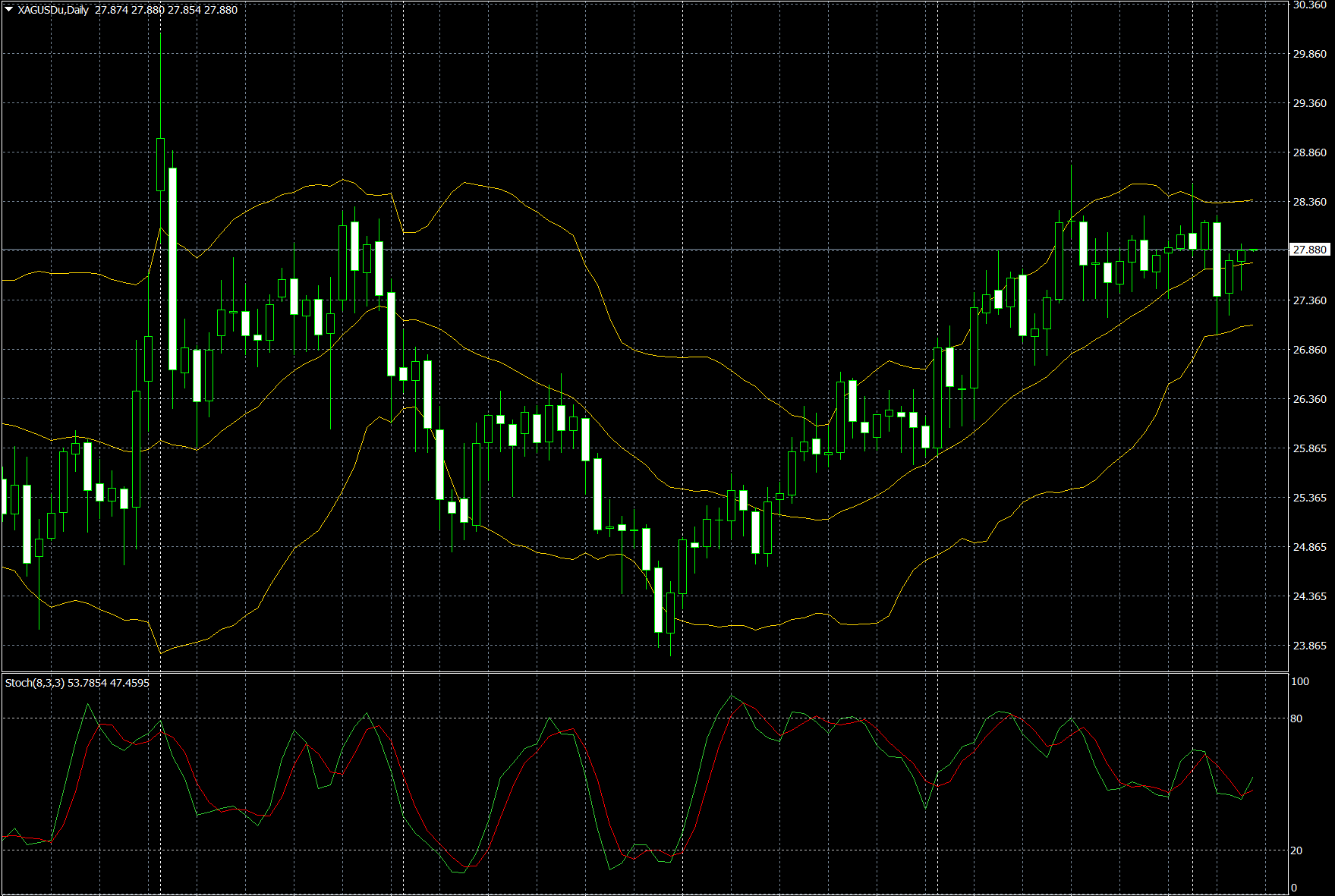The image size is (1335, 896).
Task: Click the OHLC values 27.874 27.880 27.854 27.880
Action: 166,10
